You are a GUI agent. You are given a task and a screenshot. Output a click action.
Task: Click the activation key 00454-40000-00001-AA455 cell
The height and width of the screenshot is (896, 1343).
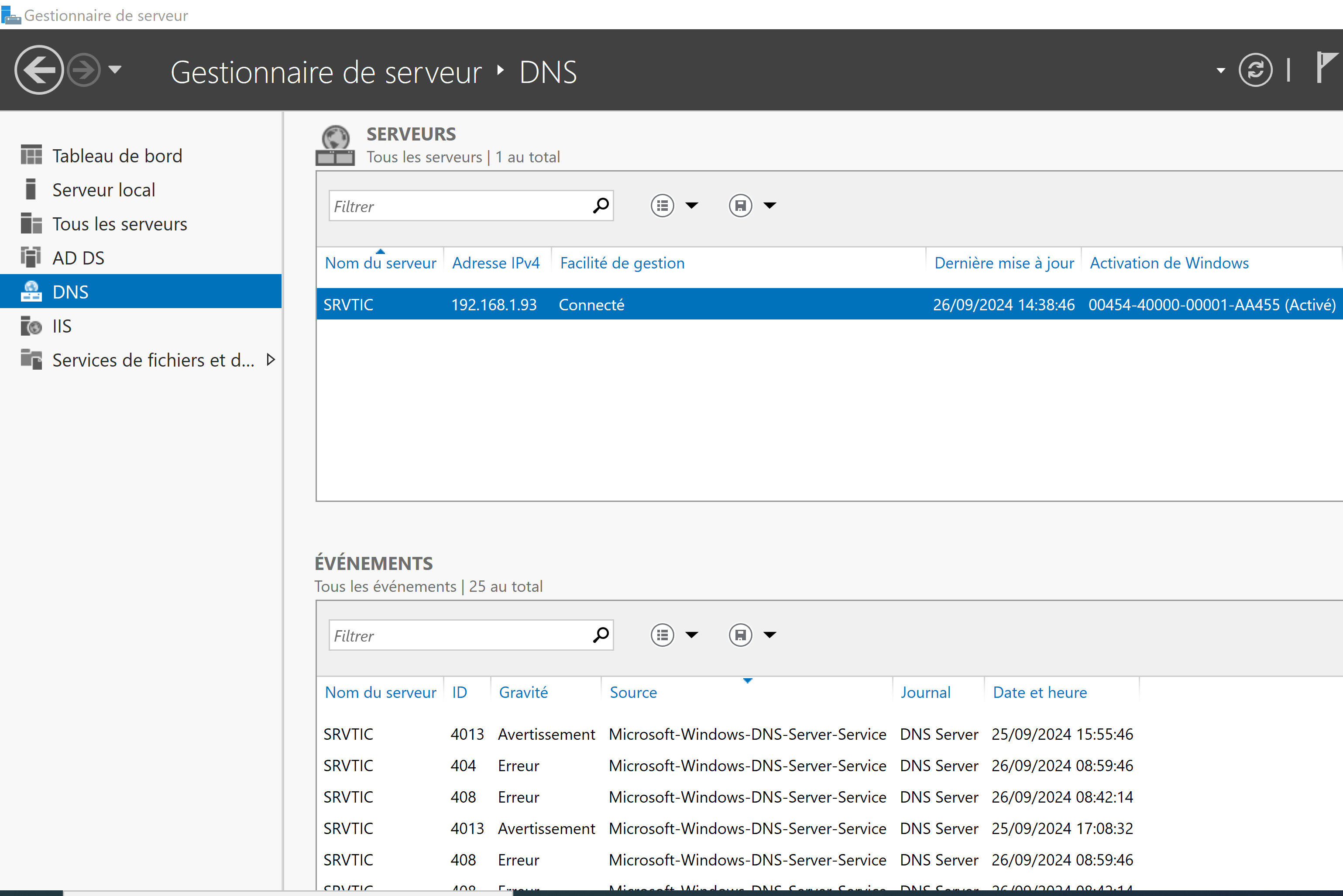tap(1212, 305)
